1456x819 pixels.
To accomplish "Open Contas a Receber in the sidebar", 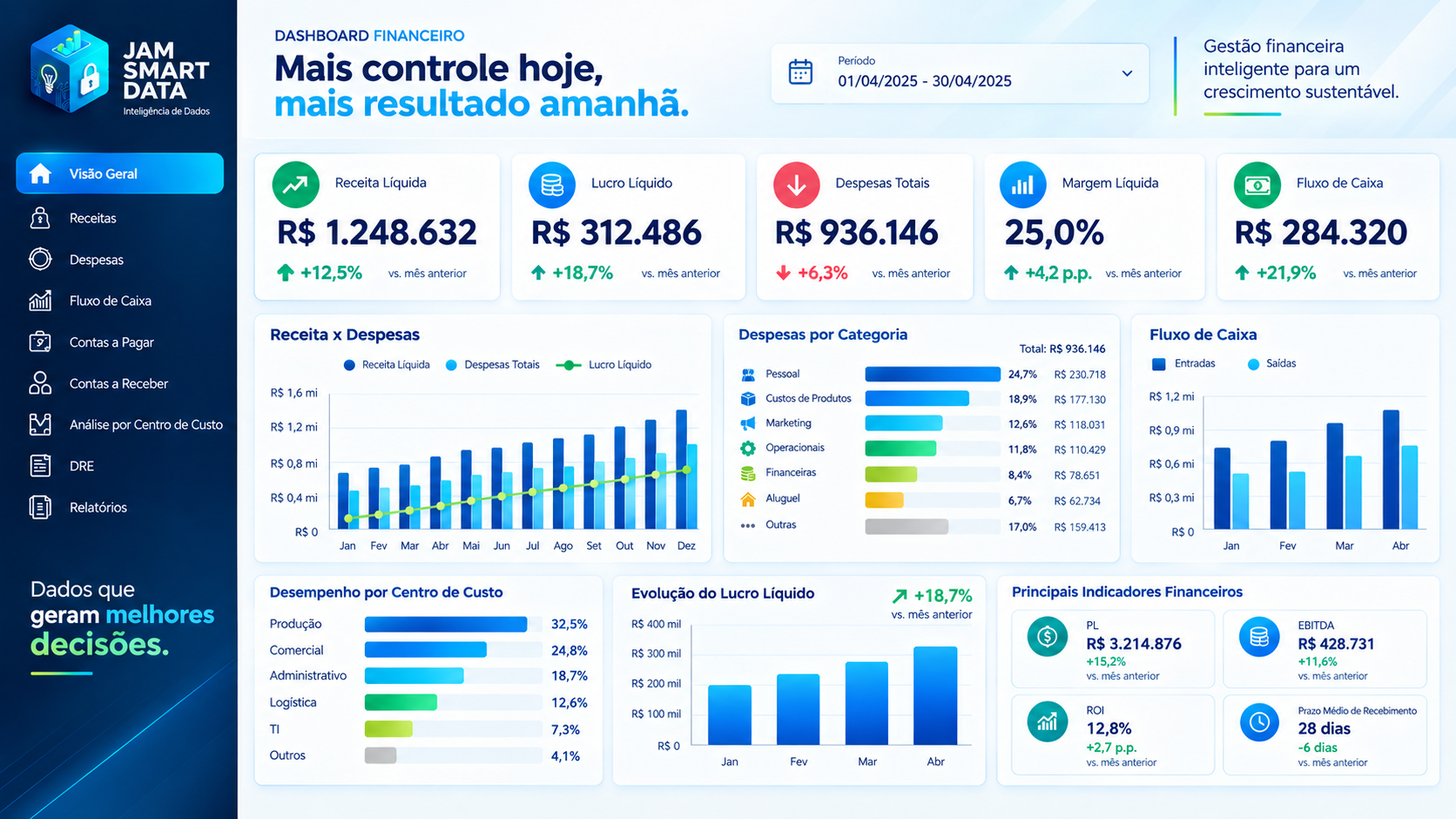I will [x=120, y=383].
